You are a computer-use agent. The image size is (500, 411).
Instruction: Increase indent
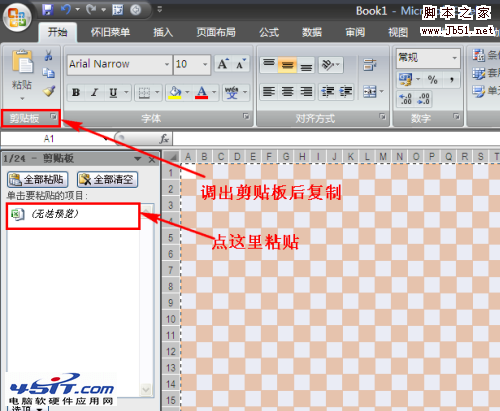click(345, 91)
